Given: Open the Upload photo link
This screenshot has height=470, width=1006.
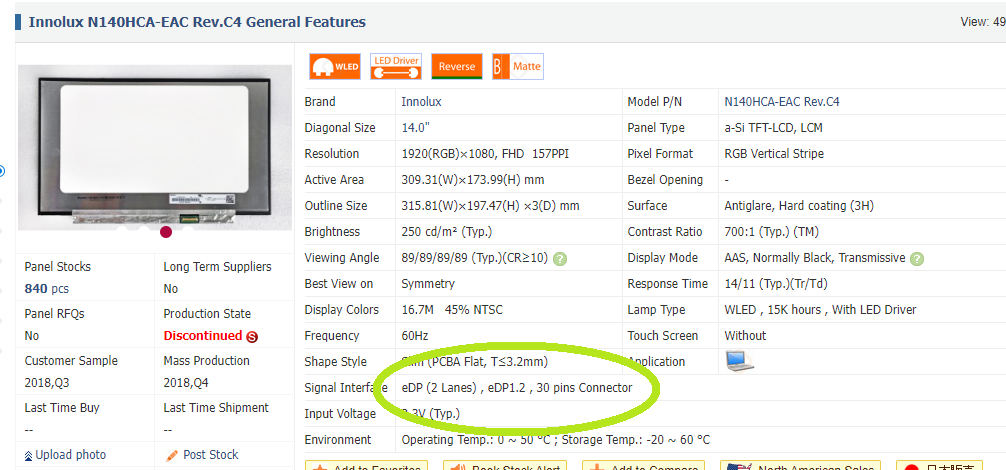Looking at the screenshot, I should coord(71,455).
